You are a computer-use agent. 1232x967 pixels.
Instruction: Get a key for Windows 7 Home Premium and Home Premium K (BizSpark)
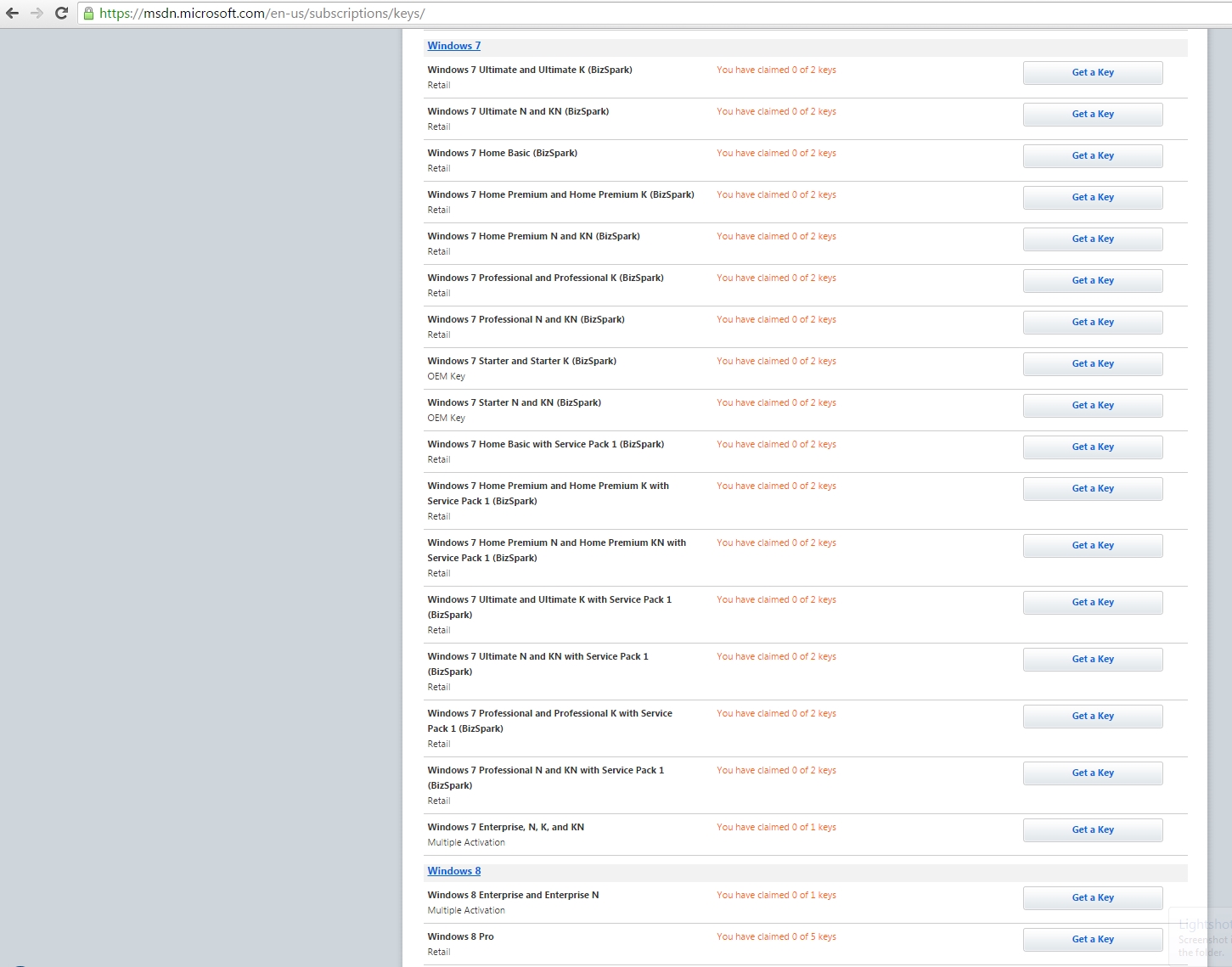pyautogui.click(x=1093, y=198)
